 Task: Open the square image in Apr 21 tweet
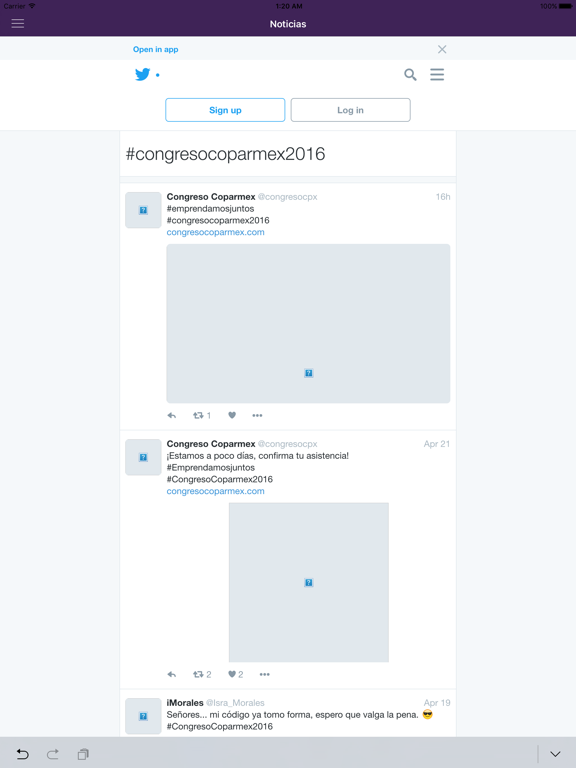[x=309, y=582]
